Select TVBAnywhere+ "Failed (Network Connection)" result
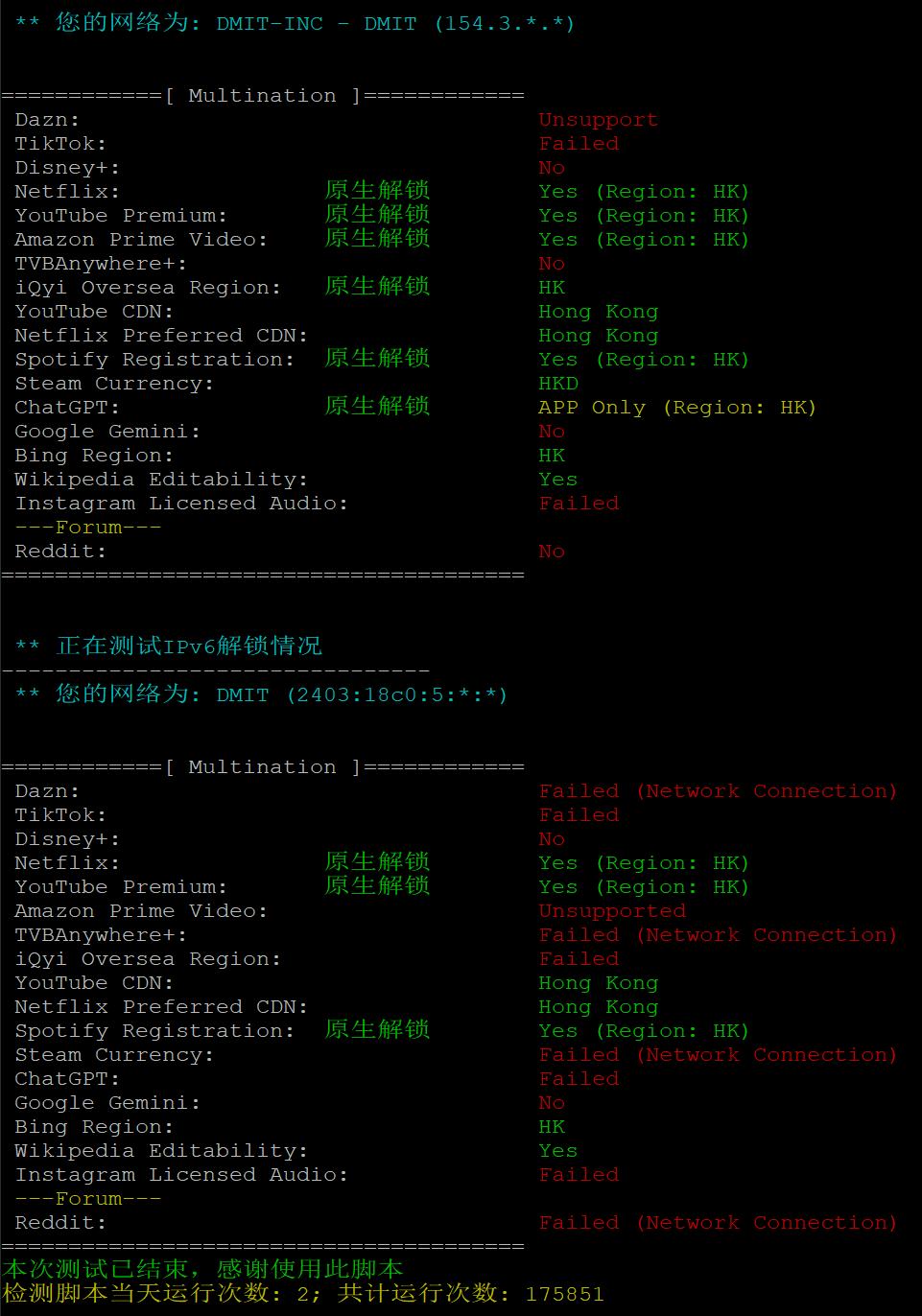The height and width of the screenshot is (1316, 922). point(718,935)
